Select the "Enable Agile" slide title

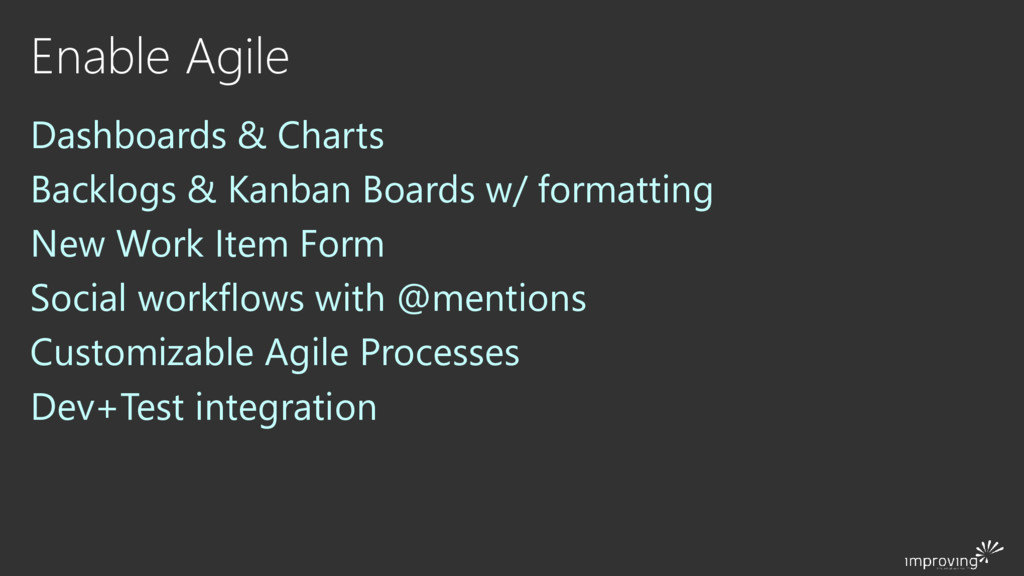160,58
